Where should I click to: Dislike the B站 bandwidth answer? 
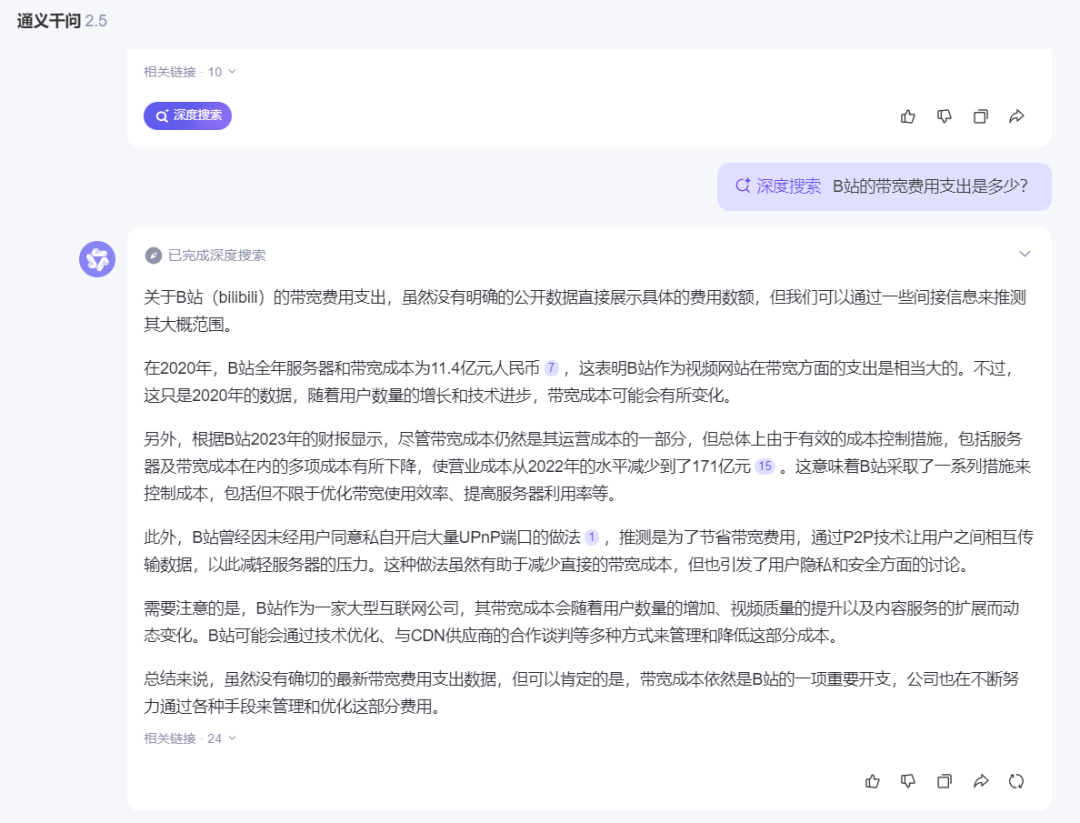click(908, 781)
